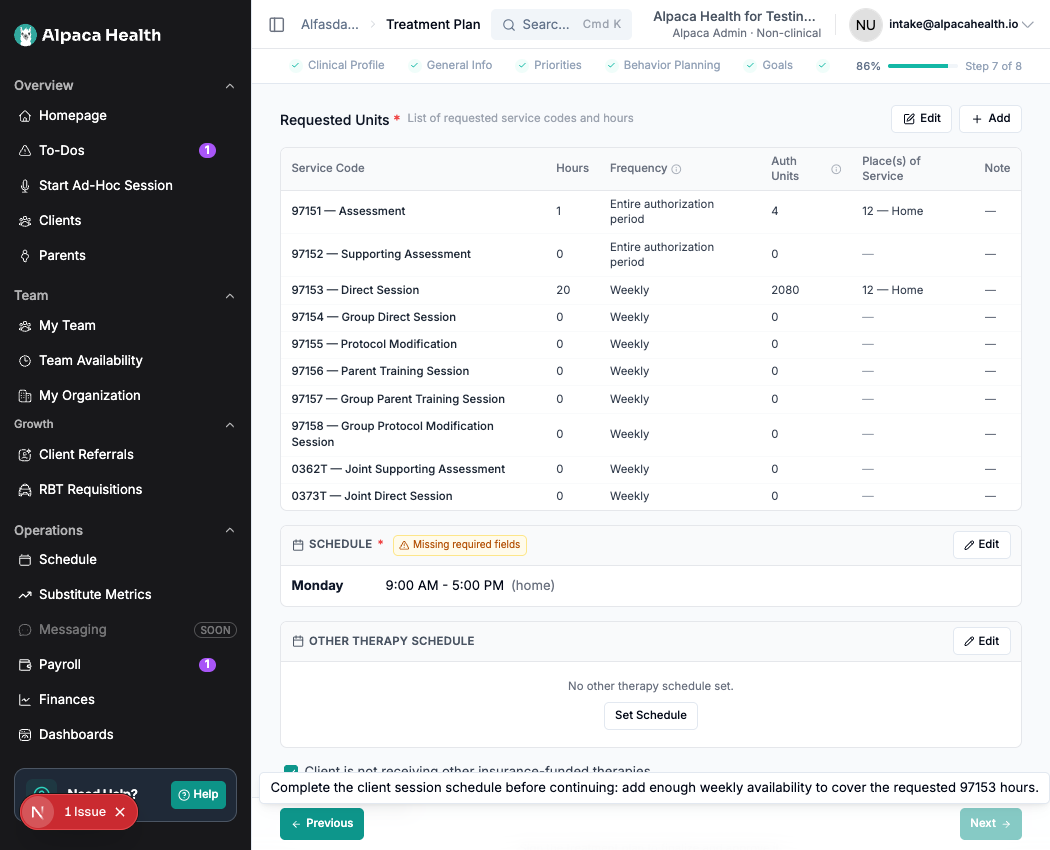Screen dimensions: 1050x850
Task: Open the 1 Issue indicator
Action: [85, 812]
